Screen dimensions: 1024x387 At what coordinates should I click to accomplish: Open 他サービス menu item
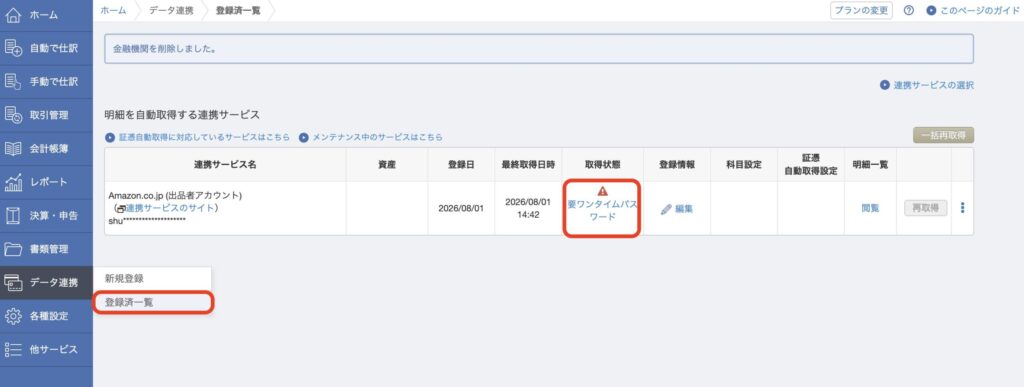(46, 349)
